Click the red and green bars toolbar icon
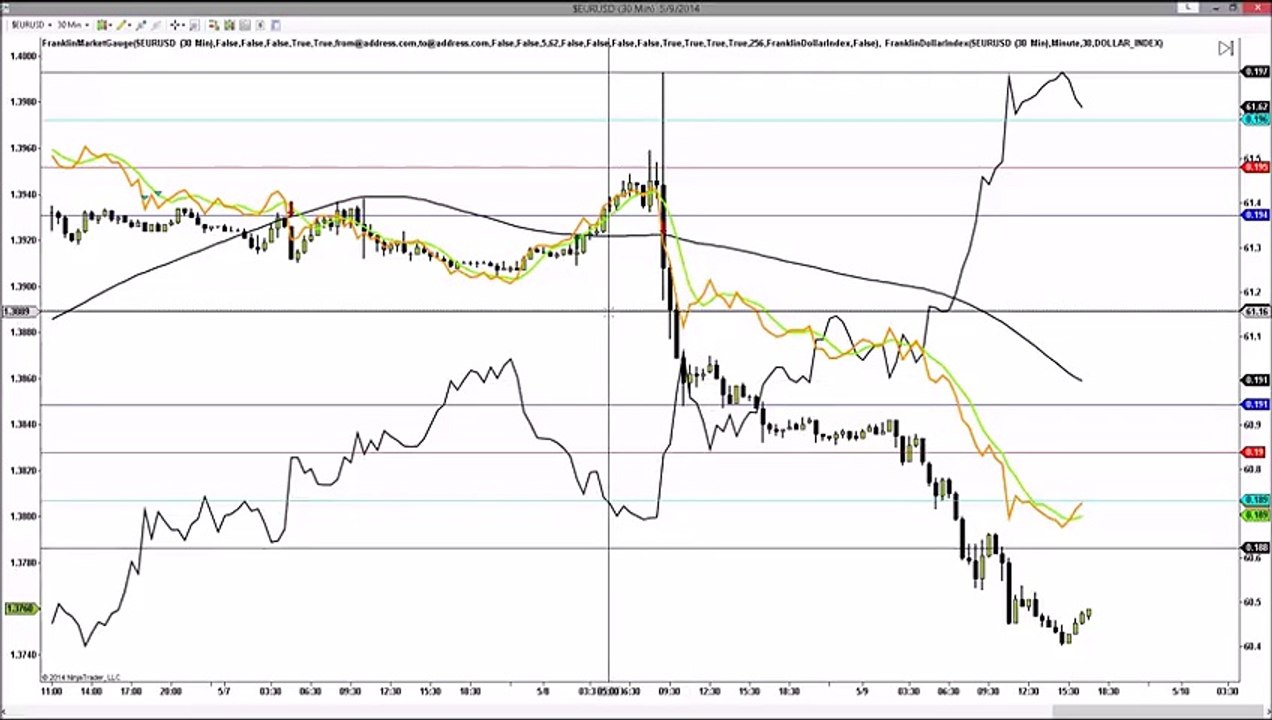Image resolution: width=1272 pixels, height=720 pixels. point(214,25)
